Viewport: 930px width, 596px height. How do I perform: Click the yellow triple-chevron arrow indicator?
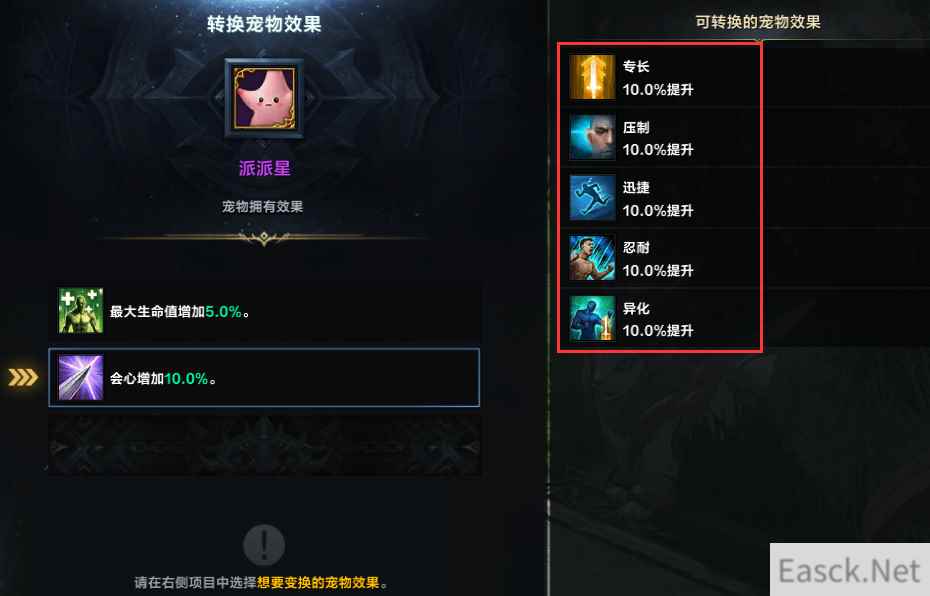pos(23,377)
